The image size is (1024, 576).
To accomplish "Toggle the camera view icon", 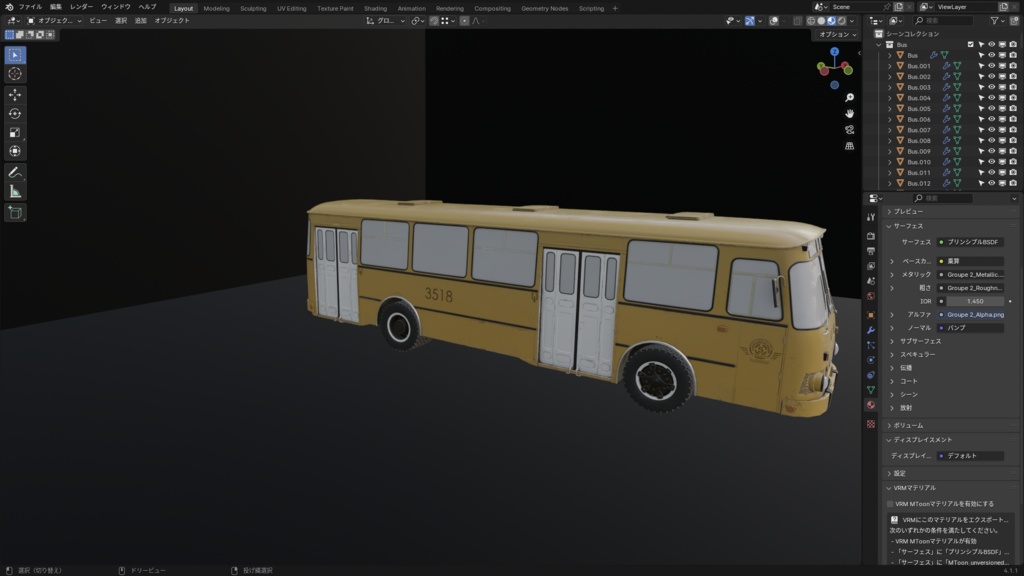I will 849,130.
